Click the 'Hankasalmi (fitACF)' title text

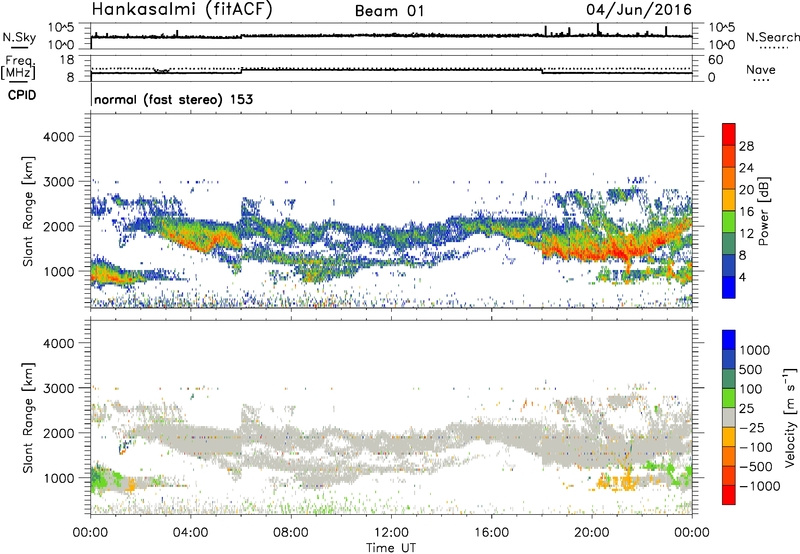click(x=182, y=9)
